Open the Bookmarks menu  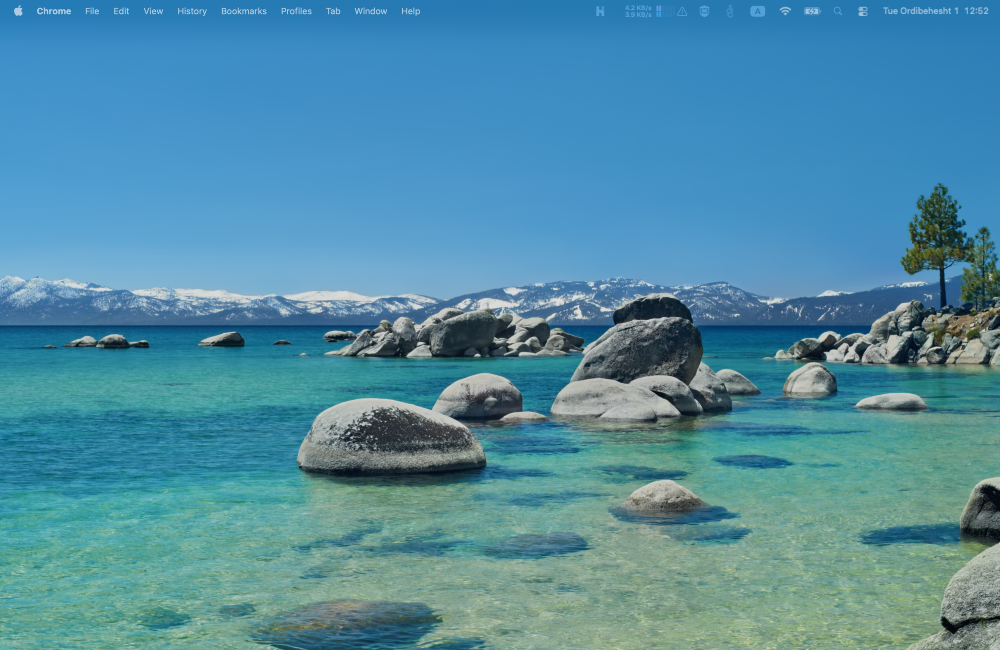[x=244, y=11]
